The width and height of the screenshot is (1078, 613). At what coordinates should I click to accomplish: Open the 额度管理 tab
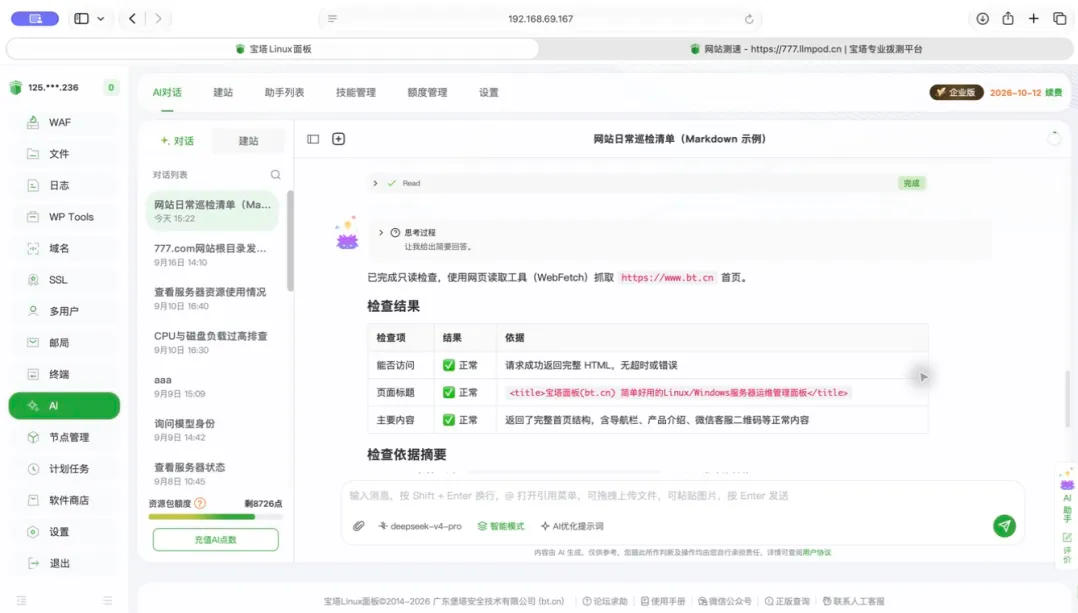point(427,92)
